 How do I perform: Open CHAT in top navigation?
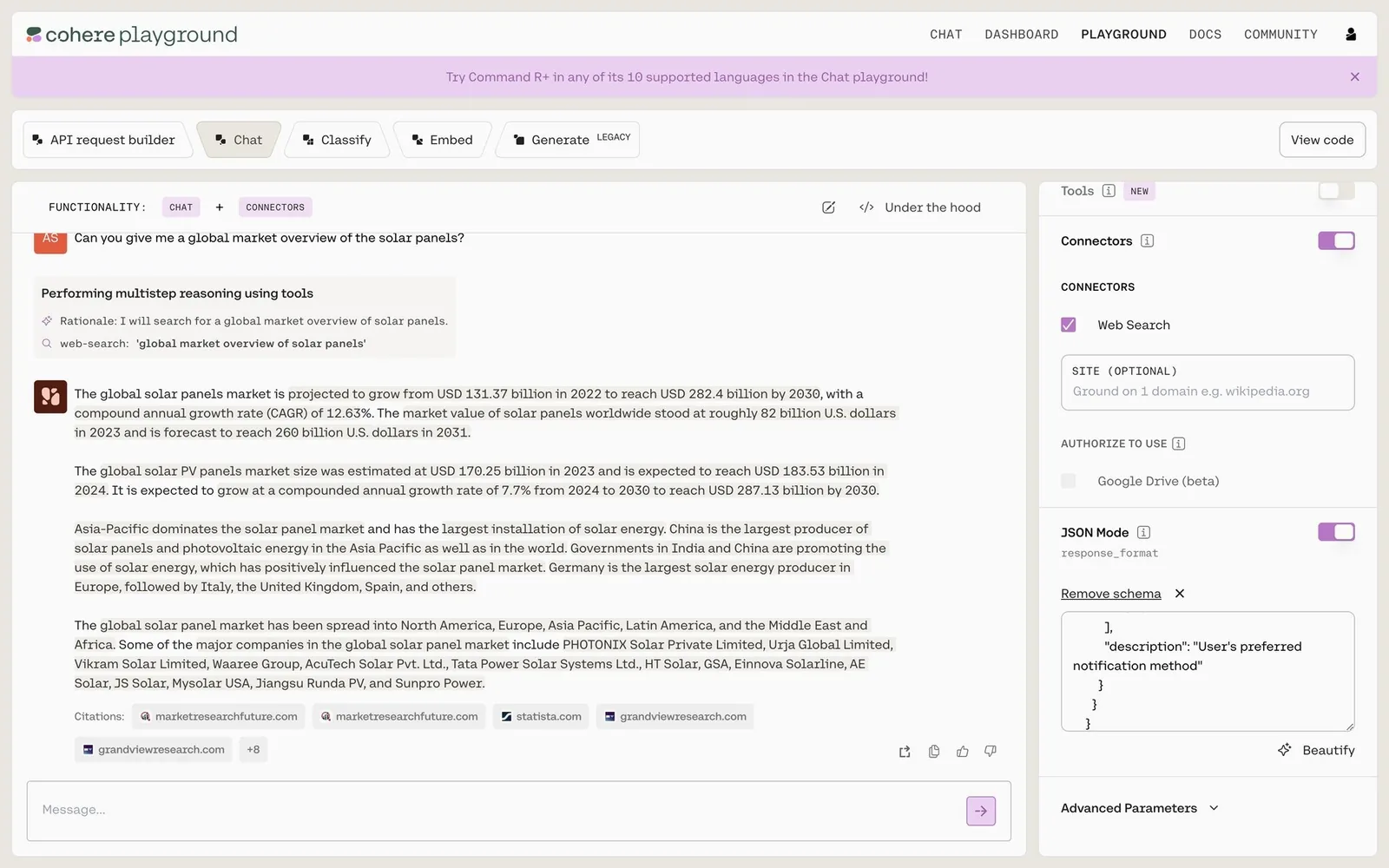[x=945, y=35]
